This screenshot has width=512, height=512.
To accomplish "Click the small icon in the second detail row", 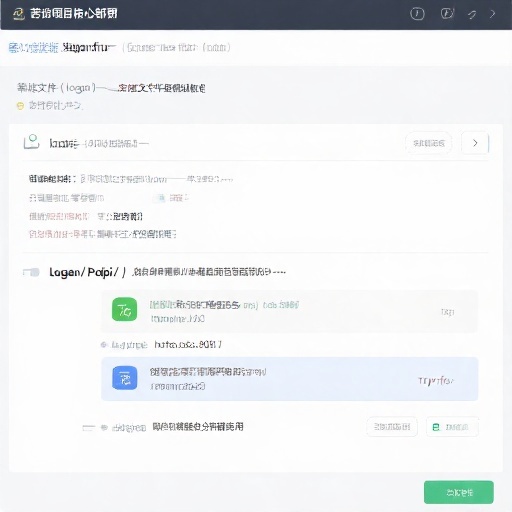I will click(x=160, y=198).
